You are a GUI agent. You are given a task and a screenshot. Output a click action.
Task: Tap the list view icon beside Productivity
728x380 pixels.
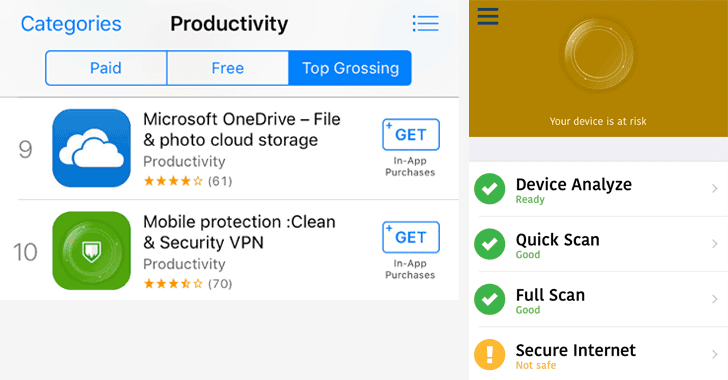(425, 23)
